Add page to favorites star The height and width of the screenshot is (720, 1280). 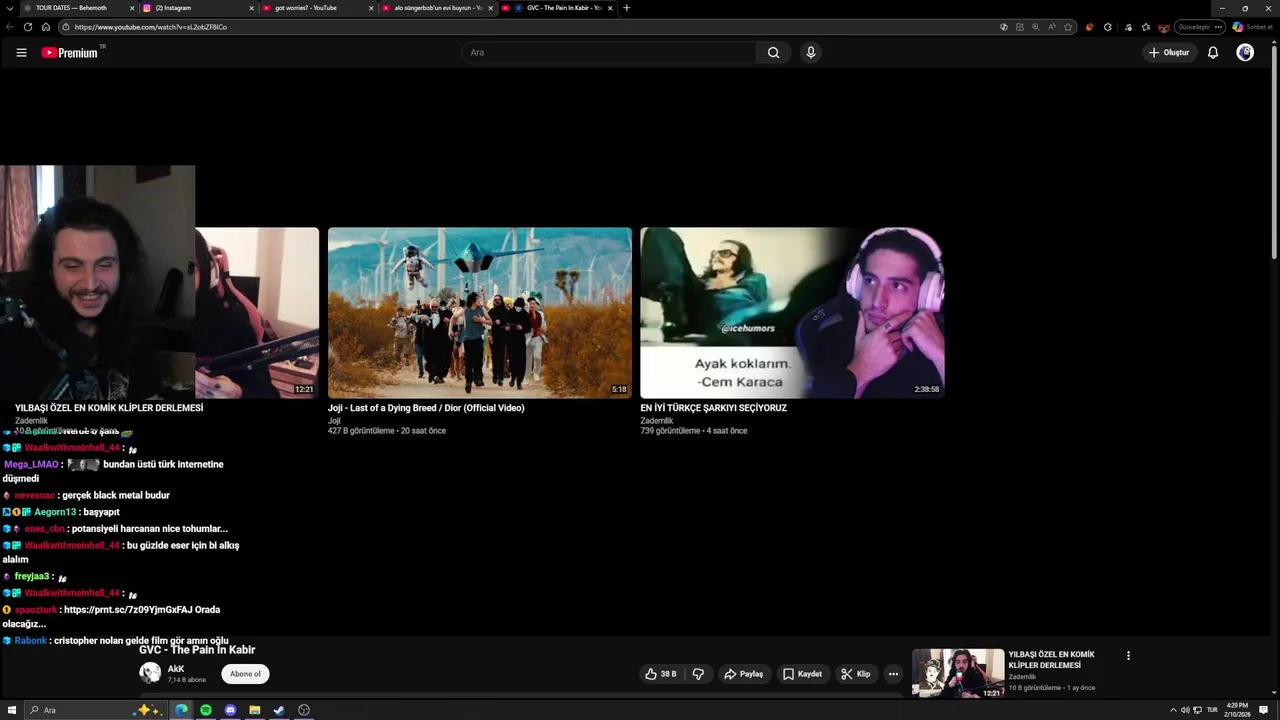point(1068,27)
